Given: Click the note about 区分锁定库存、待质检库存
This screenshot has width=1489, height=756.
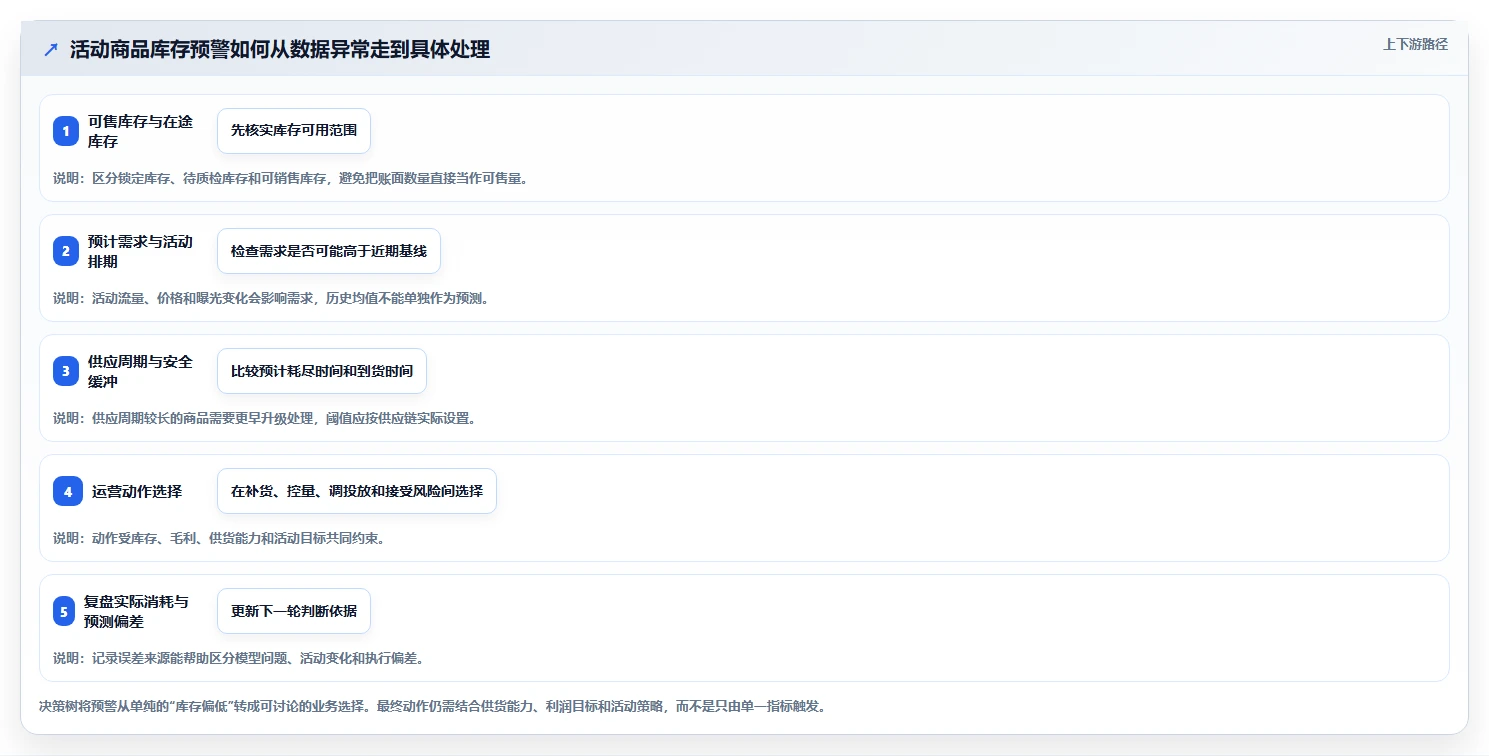Looking at the screenshot, I should tap(290, 178).
